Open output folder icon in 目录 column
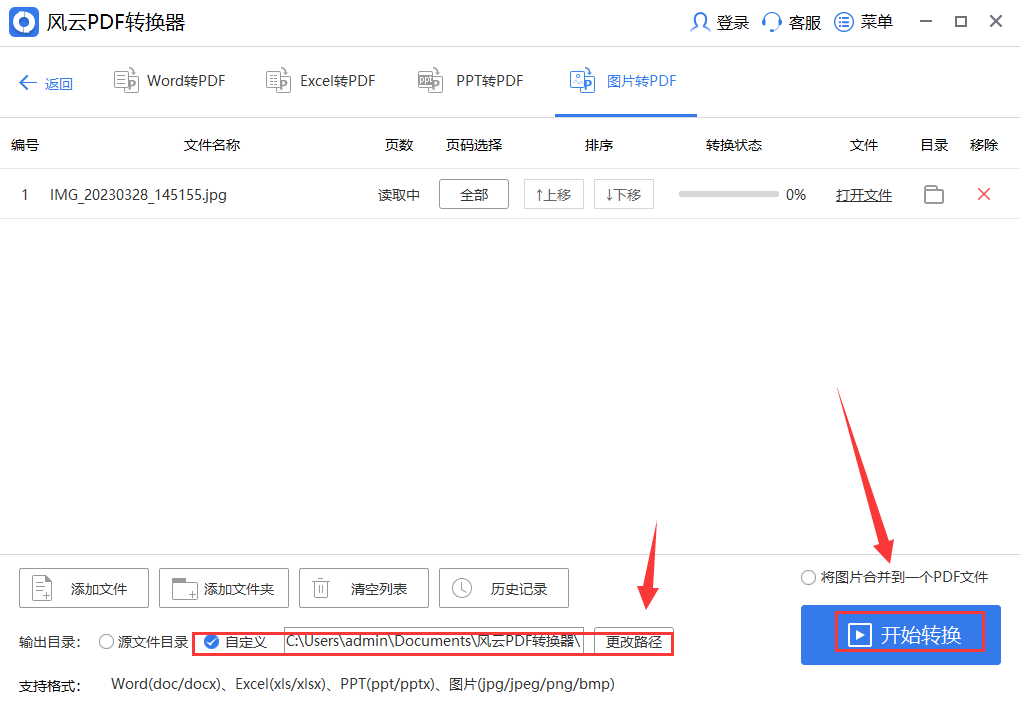Screen dimensions: 1020x715 coord(933,194)
